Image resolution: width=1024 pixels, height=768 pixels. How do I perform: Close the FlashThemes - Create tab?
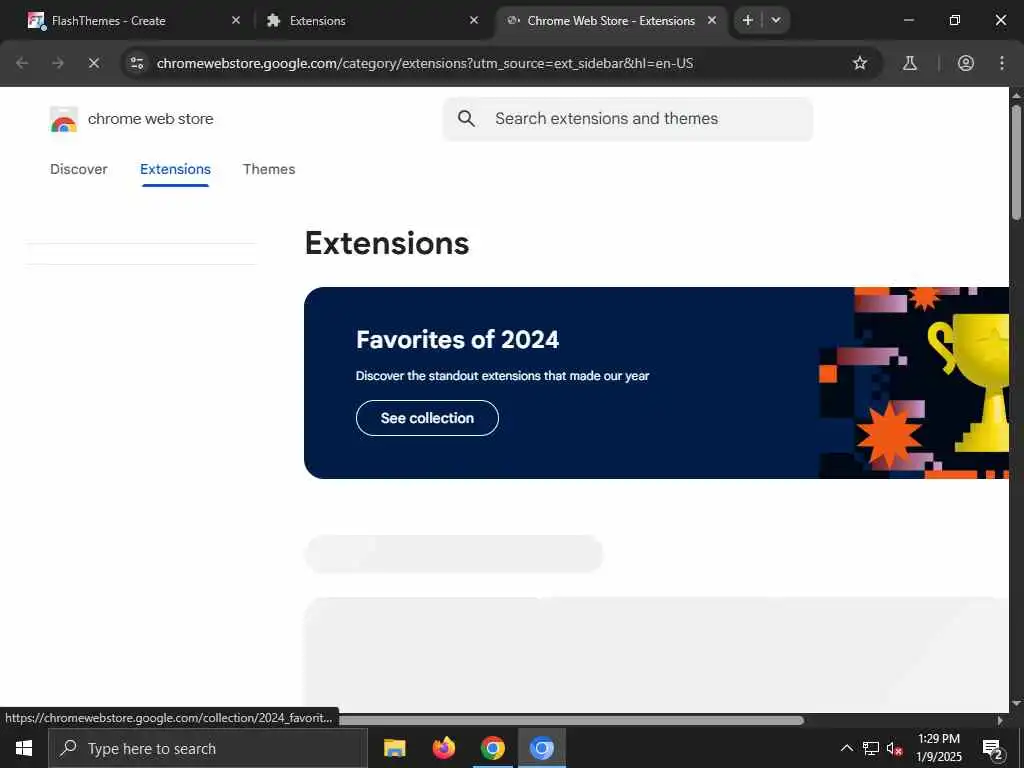click(236, 20)
